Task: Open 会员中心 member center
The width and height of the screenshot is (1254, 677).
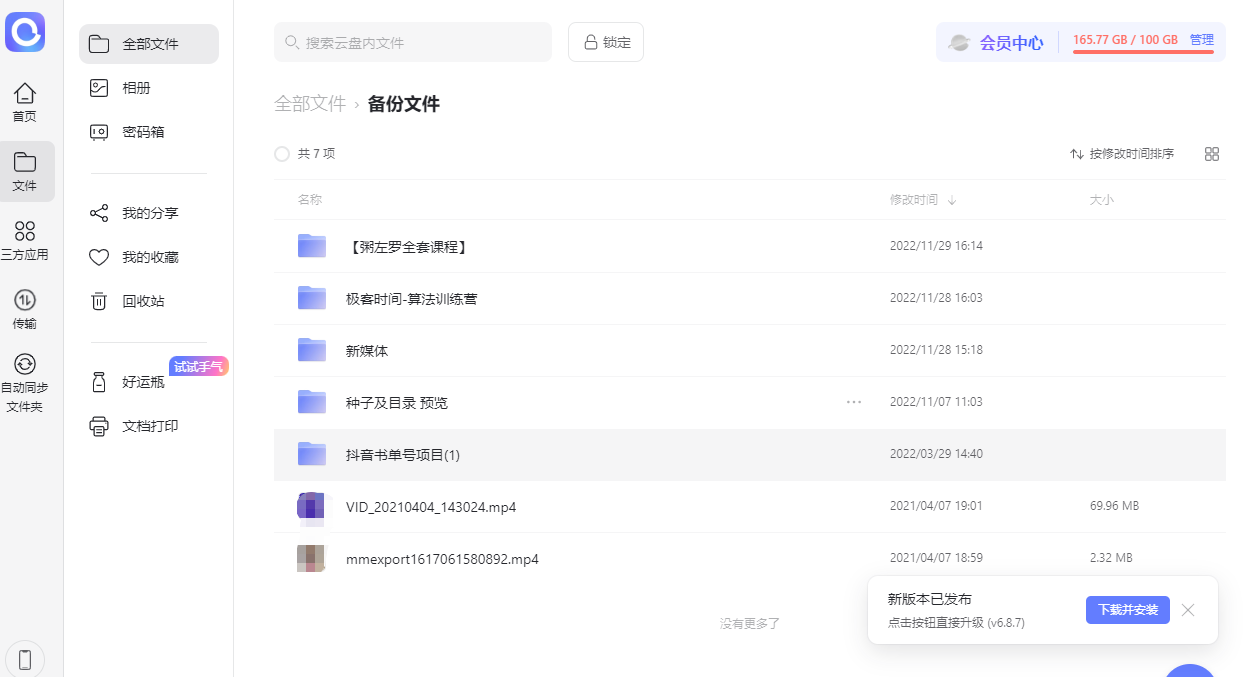Action: click(x=1011, y=43)
